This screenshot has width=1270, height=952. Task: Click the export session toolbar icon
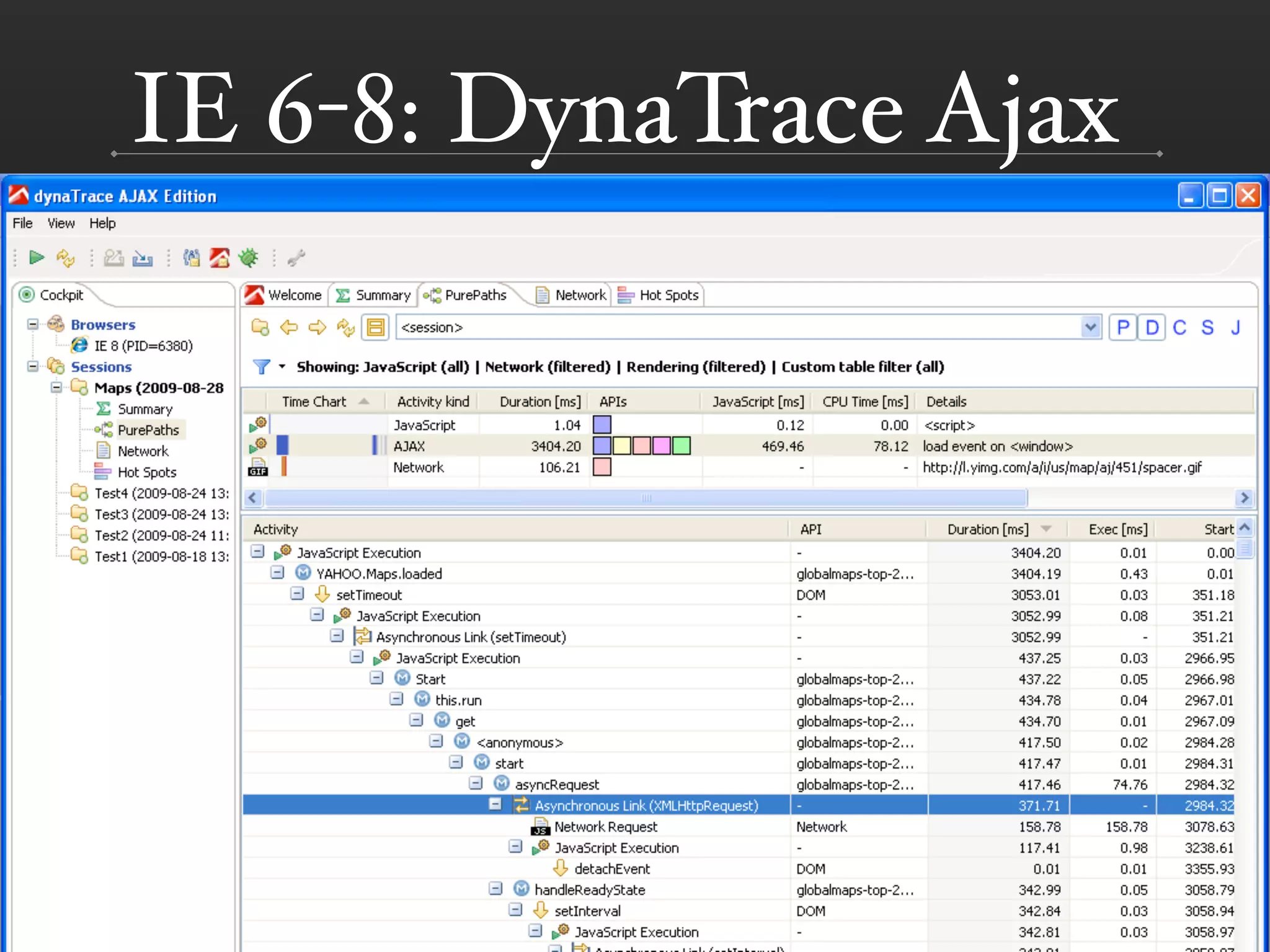[x=113, y=257]
